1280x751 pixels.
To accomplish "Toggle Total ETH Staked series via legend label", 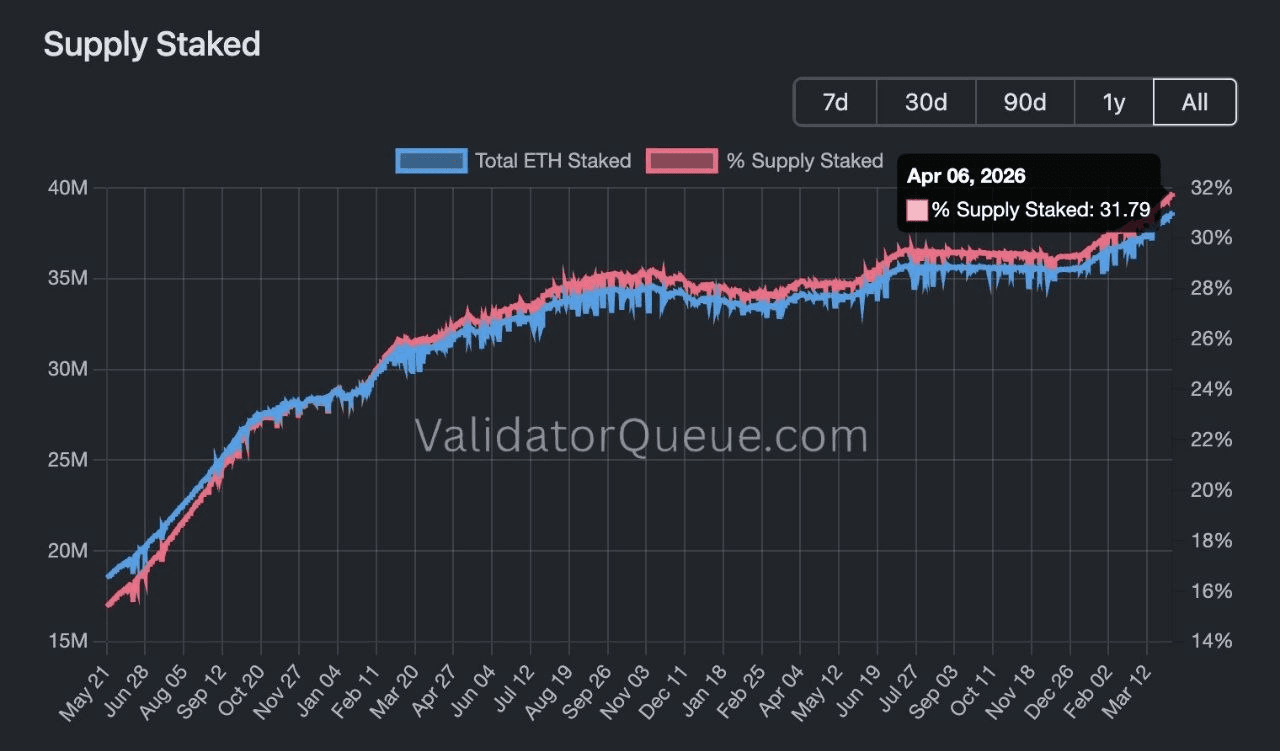I will tap(552, 160).
